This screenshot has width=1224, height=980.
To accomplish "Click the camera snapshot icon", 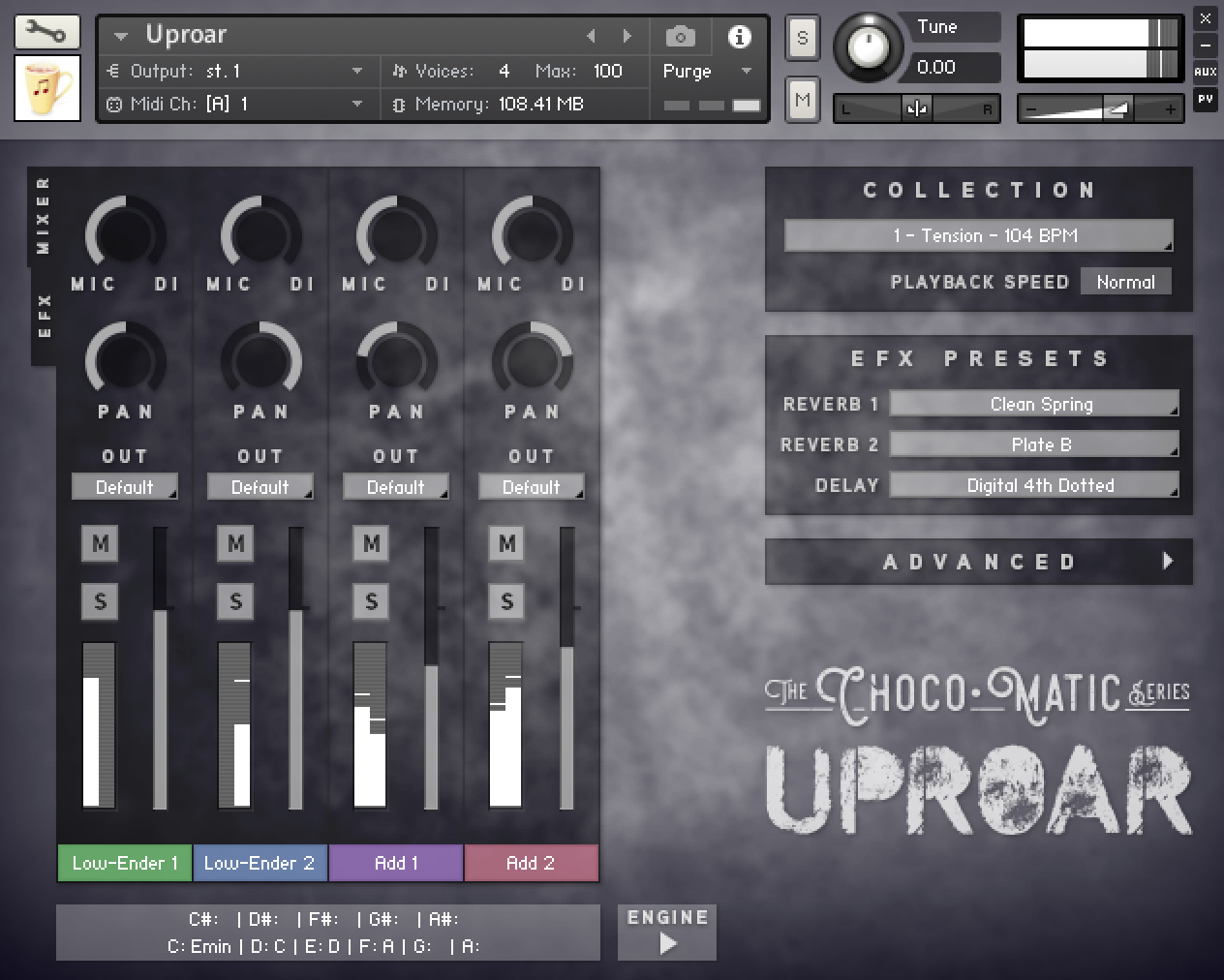I will tap(680, 37).
